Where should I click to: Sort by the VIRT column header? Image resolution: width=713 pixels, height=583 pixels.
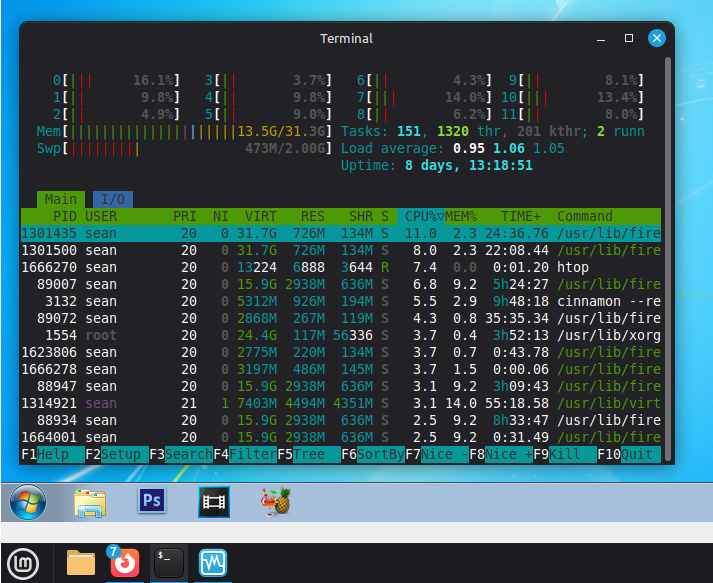pos(261,216)
